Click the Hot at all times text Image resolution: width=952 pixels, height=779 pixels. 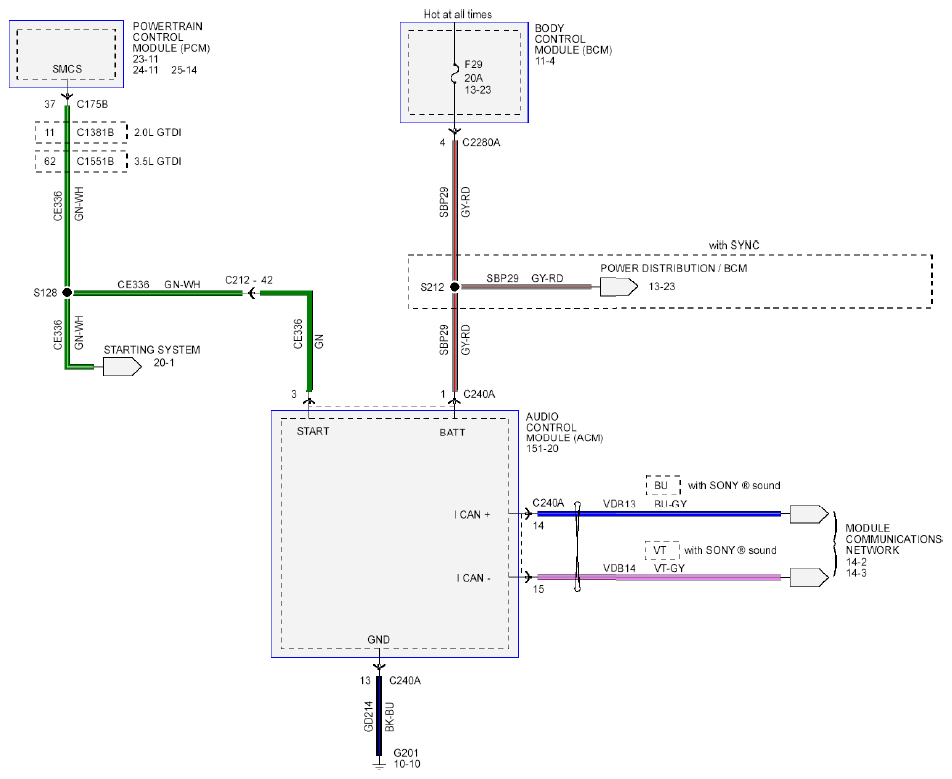(x=456, y=14)
